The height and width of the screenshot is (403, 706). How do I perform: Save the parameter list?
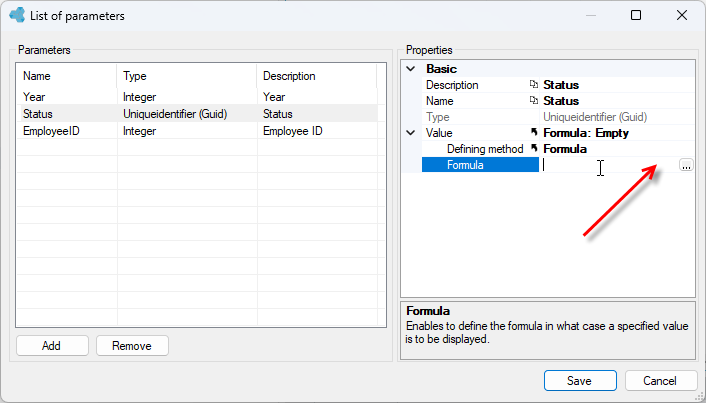coord(580,380)
